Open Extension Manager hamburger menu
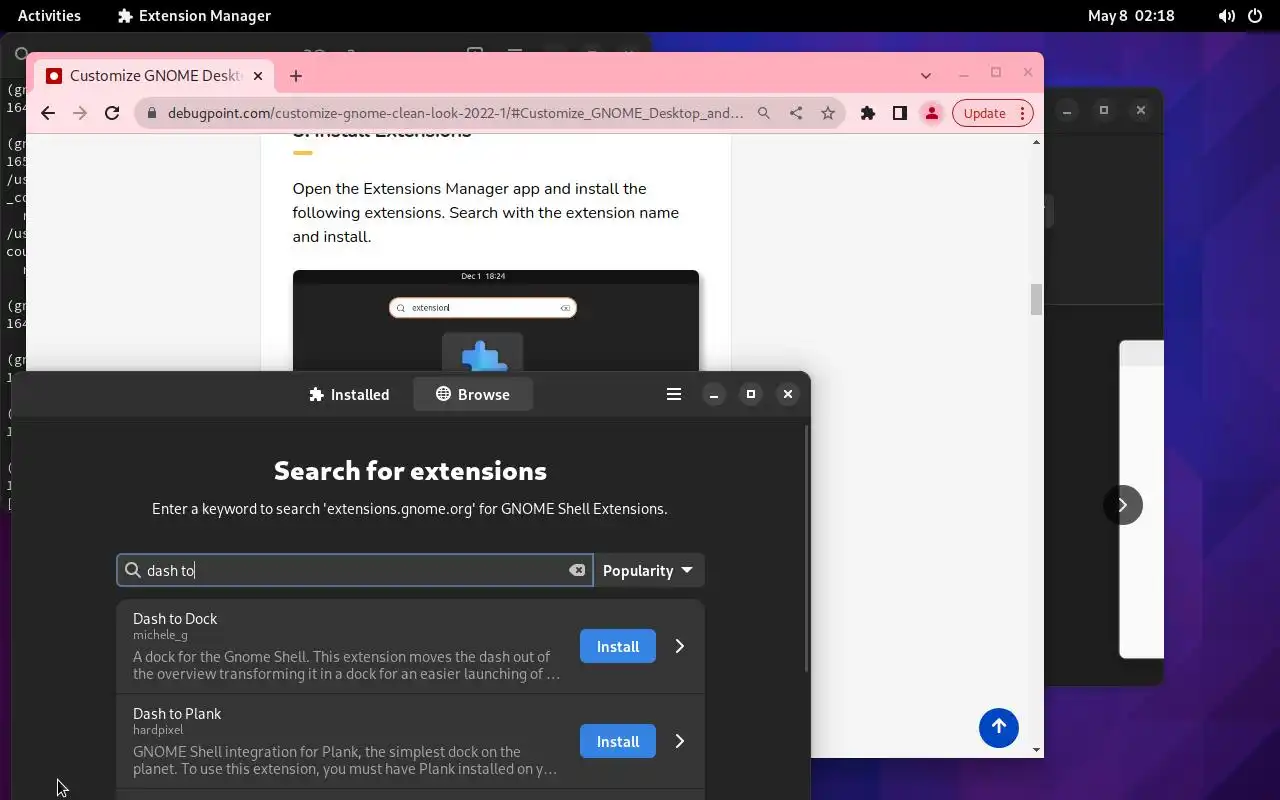 [x=674, y=395]
